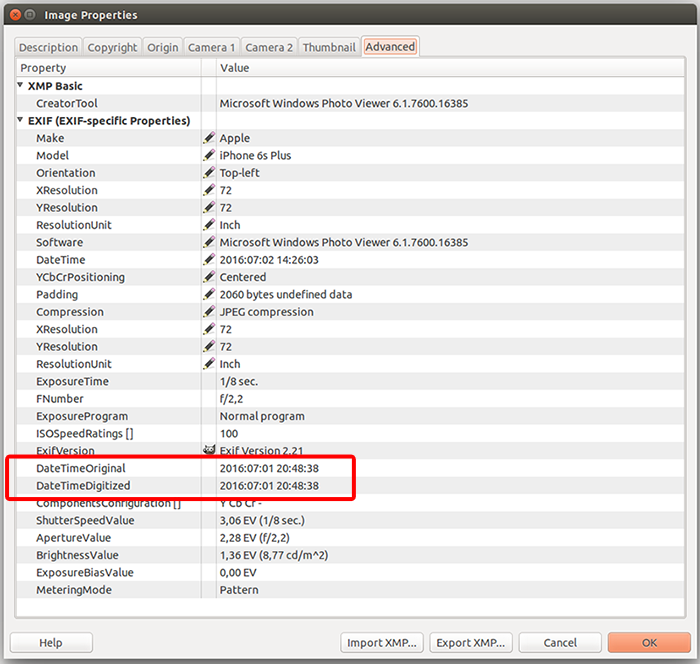The image size is (700, 664).
Task: Click the pencil icon for YCbCrPositioning
Action: [x=209, y=277]
